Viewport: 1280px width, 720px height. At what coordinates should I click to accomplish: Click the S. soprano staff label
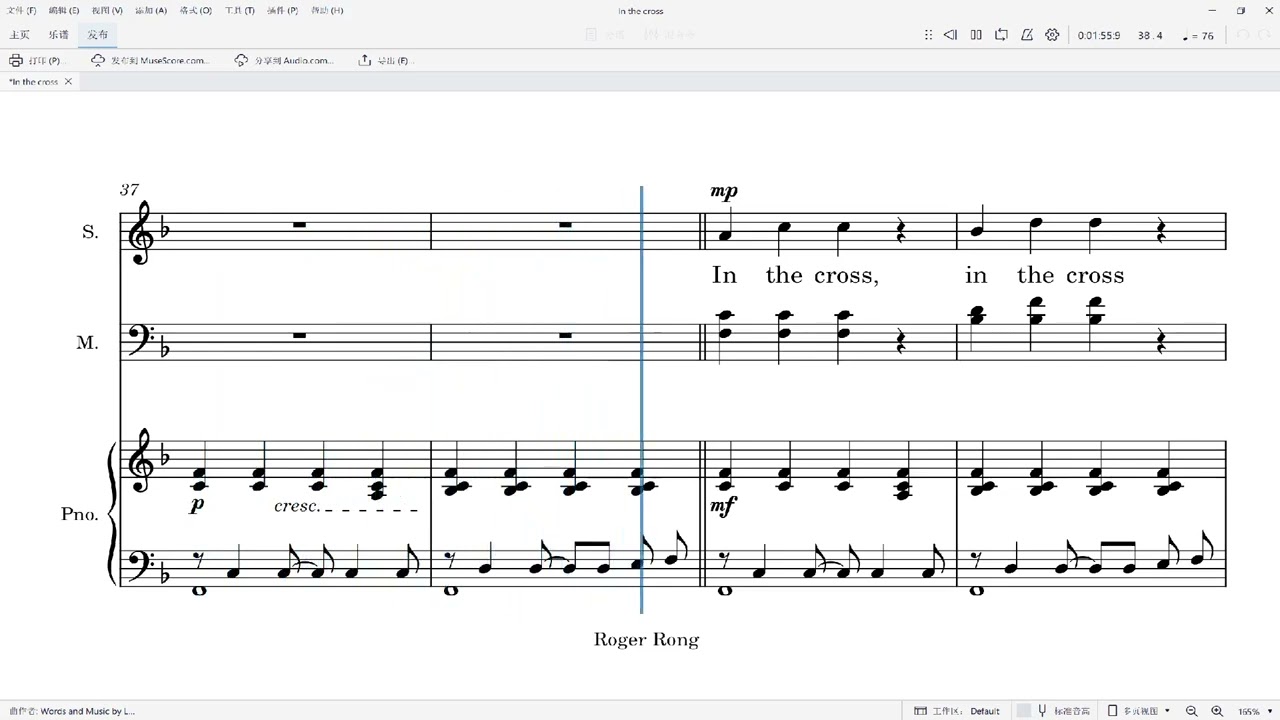pos(90,232)
